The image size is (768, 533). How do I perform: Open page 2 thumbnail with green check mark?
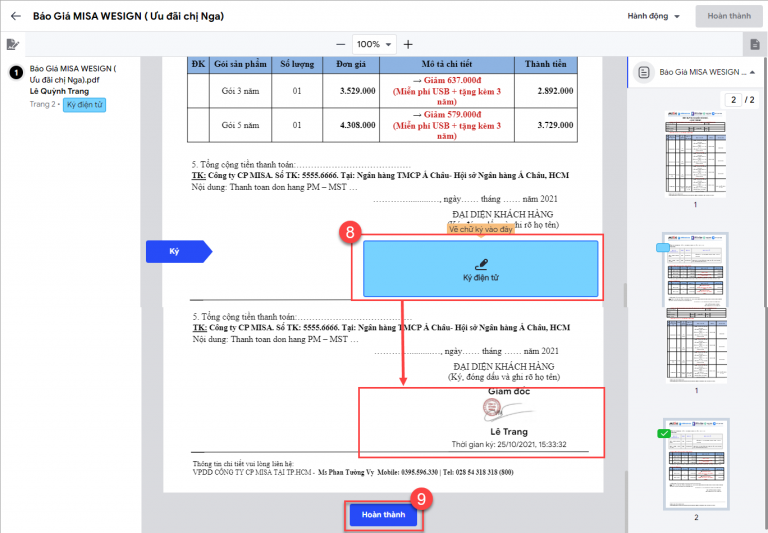click(x=696, y=464)
